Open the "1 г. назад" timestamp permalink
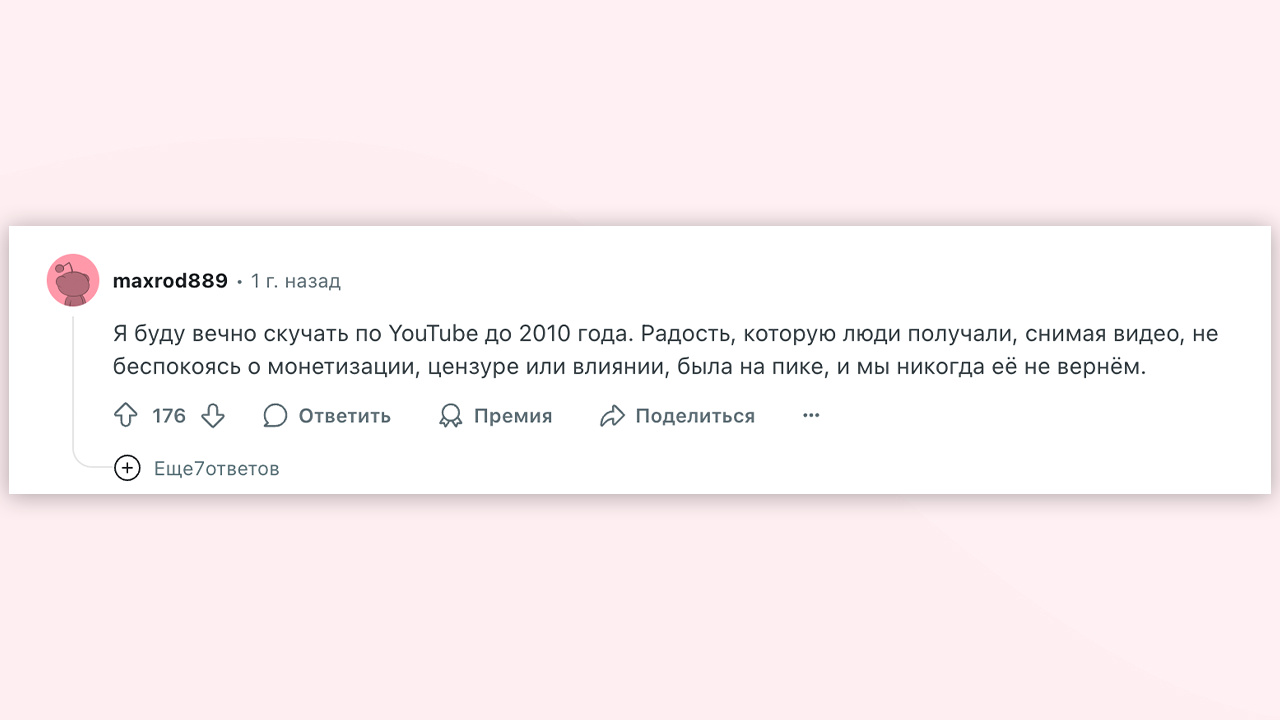This screenshot has height=720, width=1280. [296, 281]
